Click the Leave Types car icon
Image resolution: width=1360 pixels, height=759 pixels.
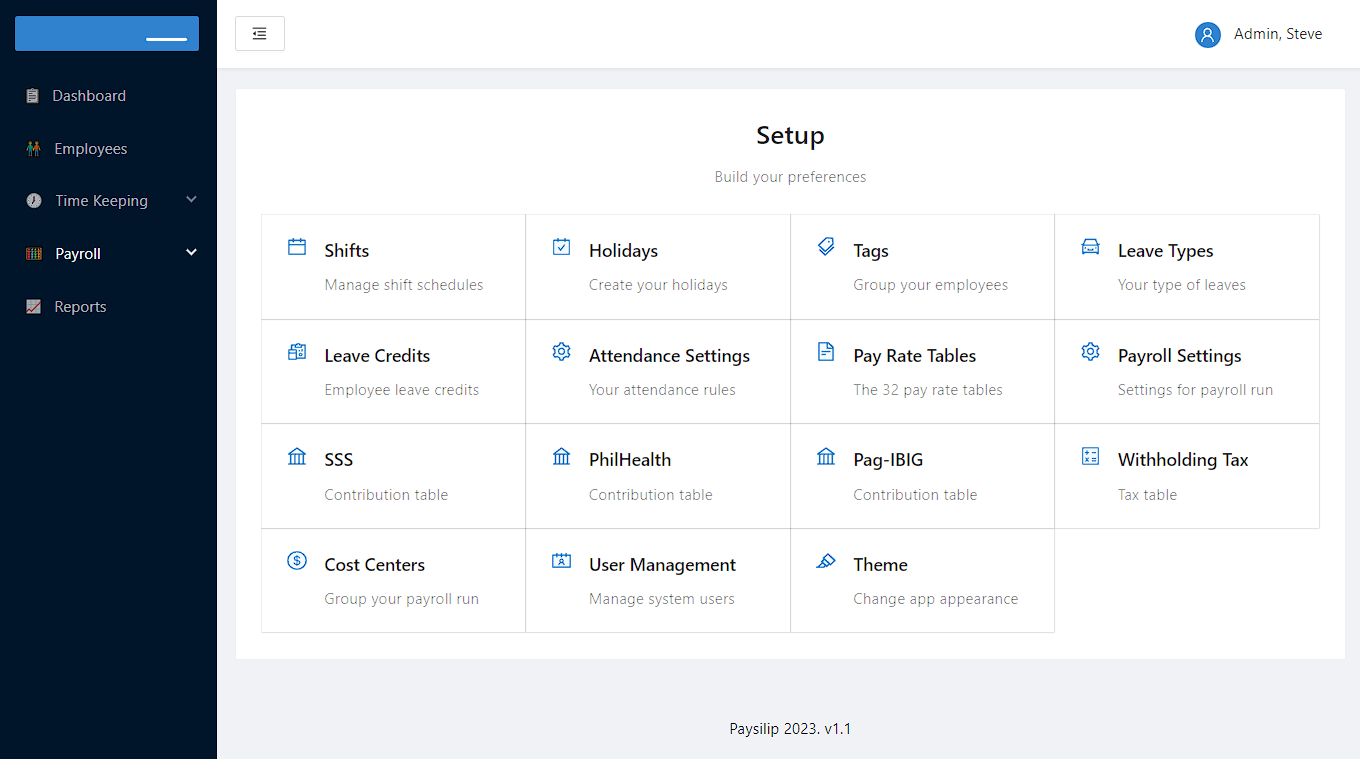coord(1090,247)
